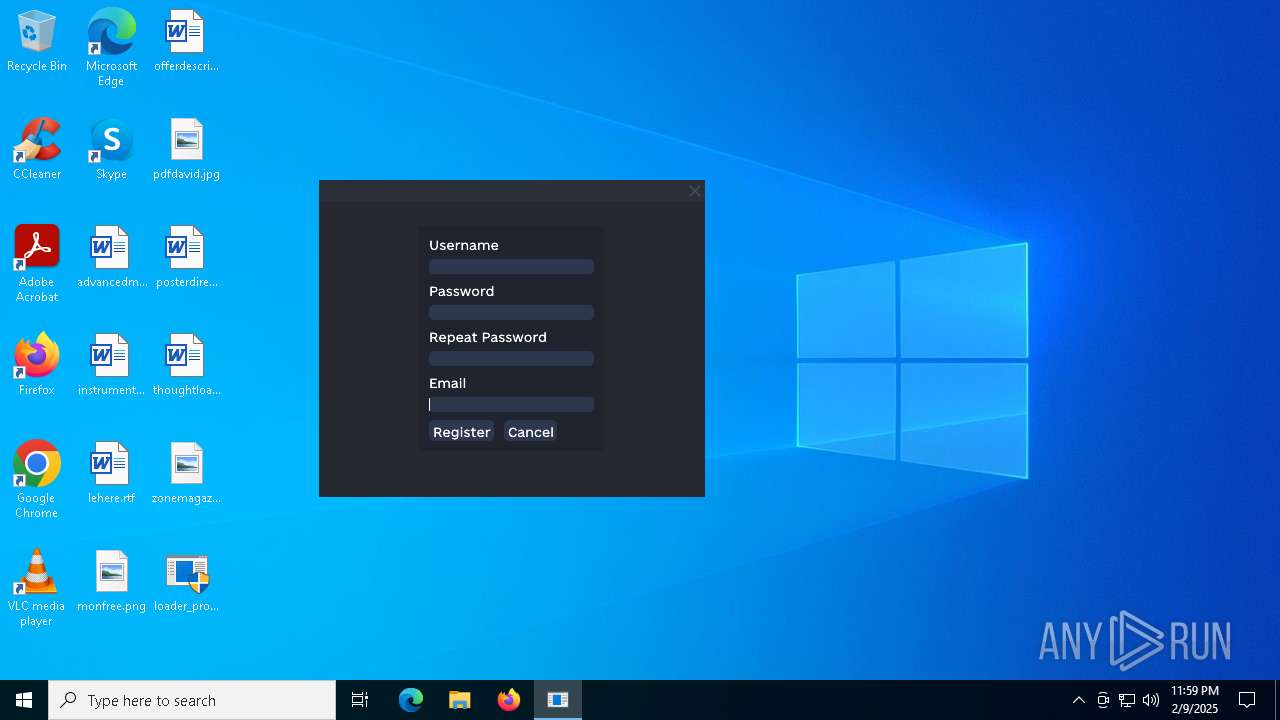The image size is (1280, 720).
Task: Select the Microsoft Edge desktop shortcut
Action: [x=111, y=47]
